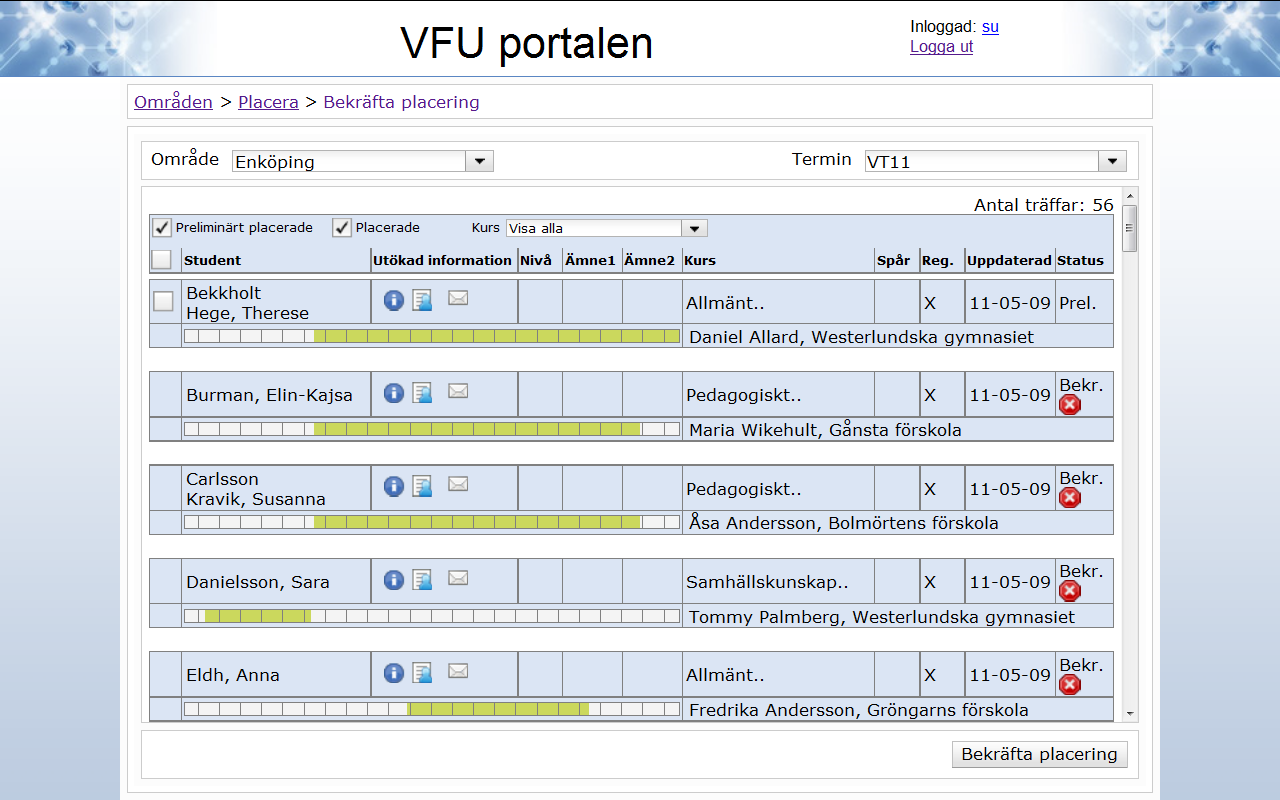
Task: Open the Område dropdown showing Enköping
Action: click(x=363, y=161)
